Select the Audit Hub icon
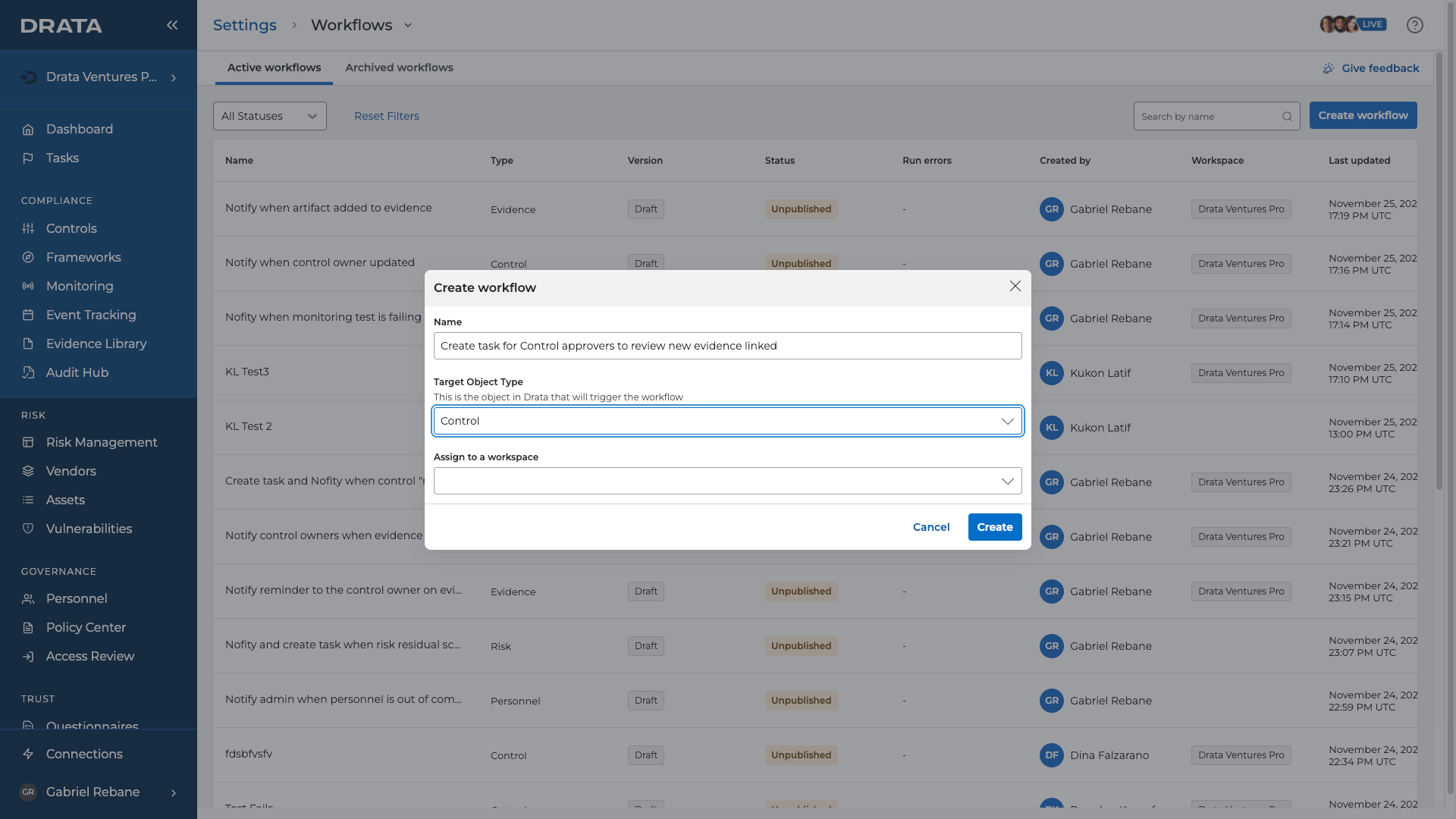1456x819 pixels. [28, 372]
